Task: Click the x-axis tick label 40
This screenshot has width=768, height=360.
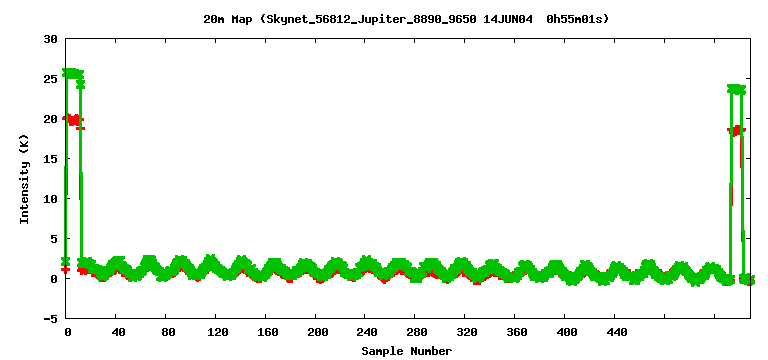Action: pyautogui.click(x=118, y=333)
